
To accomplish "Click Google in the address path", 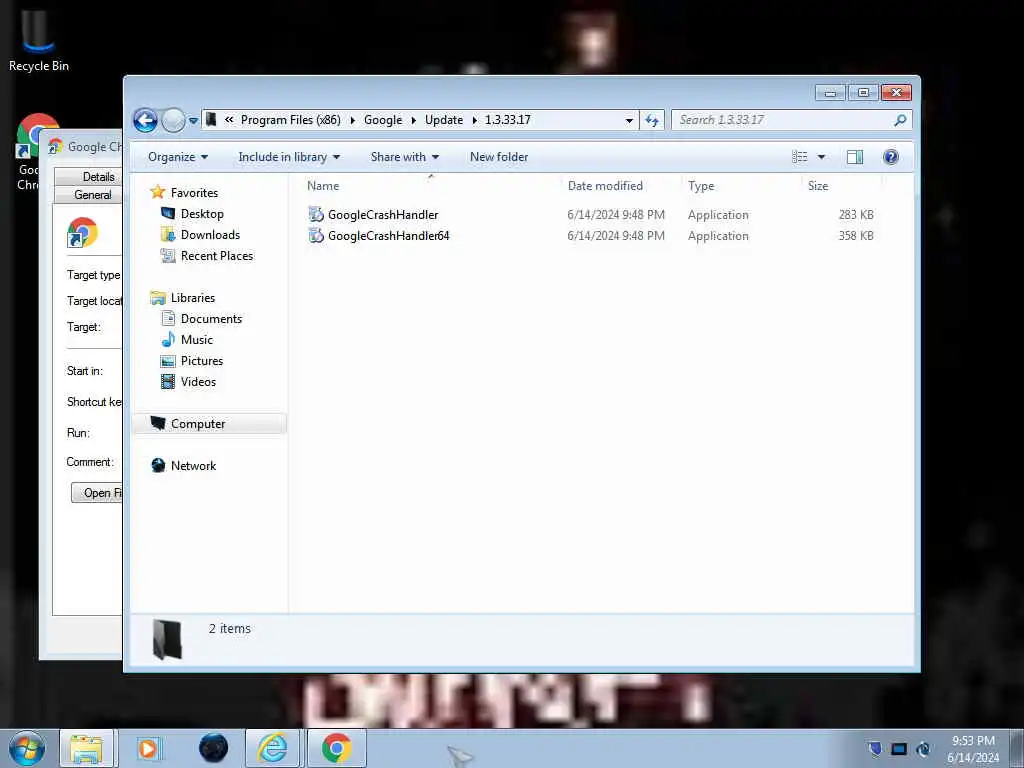I will [x=383, y=120].
